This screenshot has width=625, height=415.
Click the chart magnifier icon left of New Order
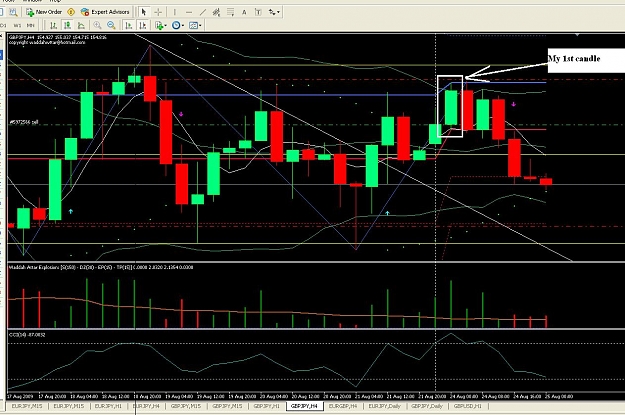(x=13, y=12)
